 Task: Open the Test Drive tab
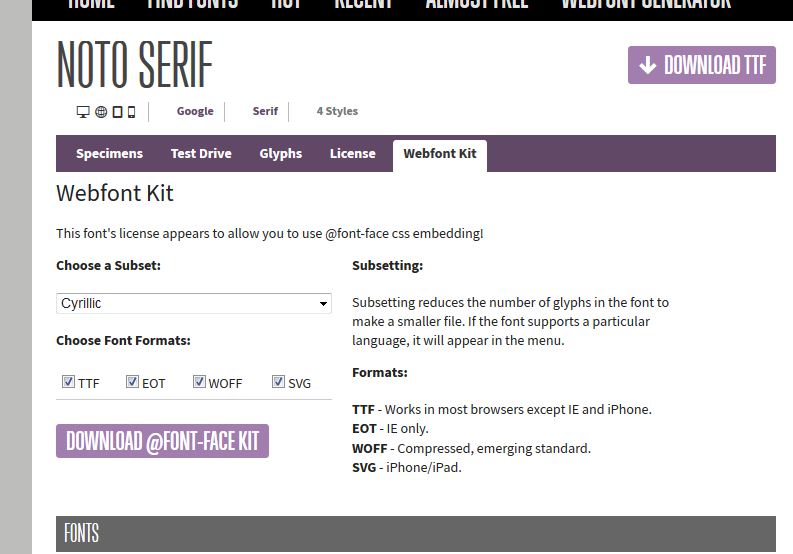tap(201, 154)
